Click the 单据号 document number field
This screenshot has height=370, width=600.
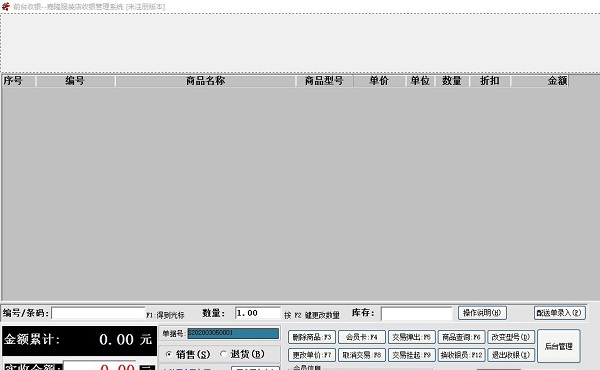233,333
